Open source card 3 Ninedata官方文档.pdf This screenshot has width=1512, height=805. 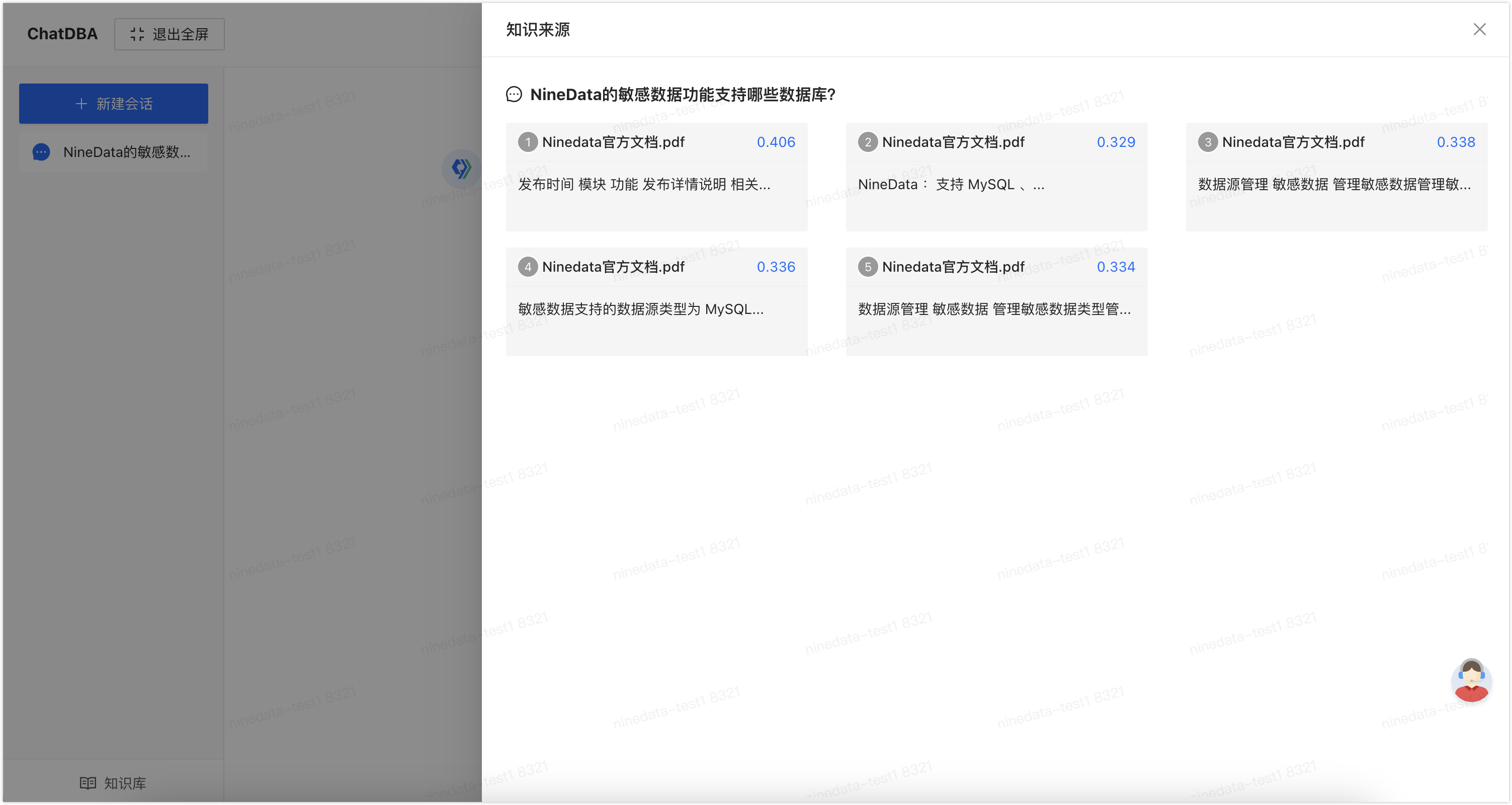click(x=1336, y=177)
